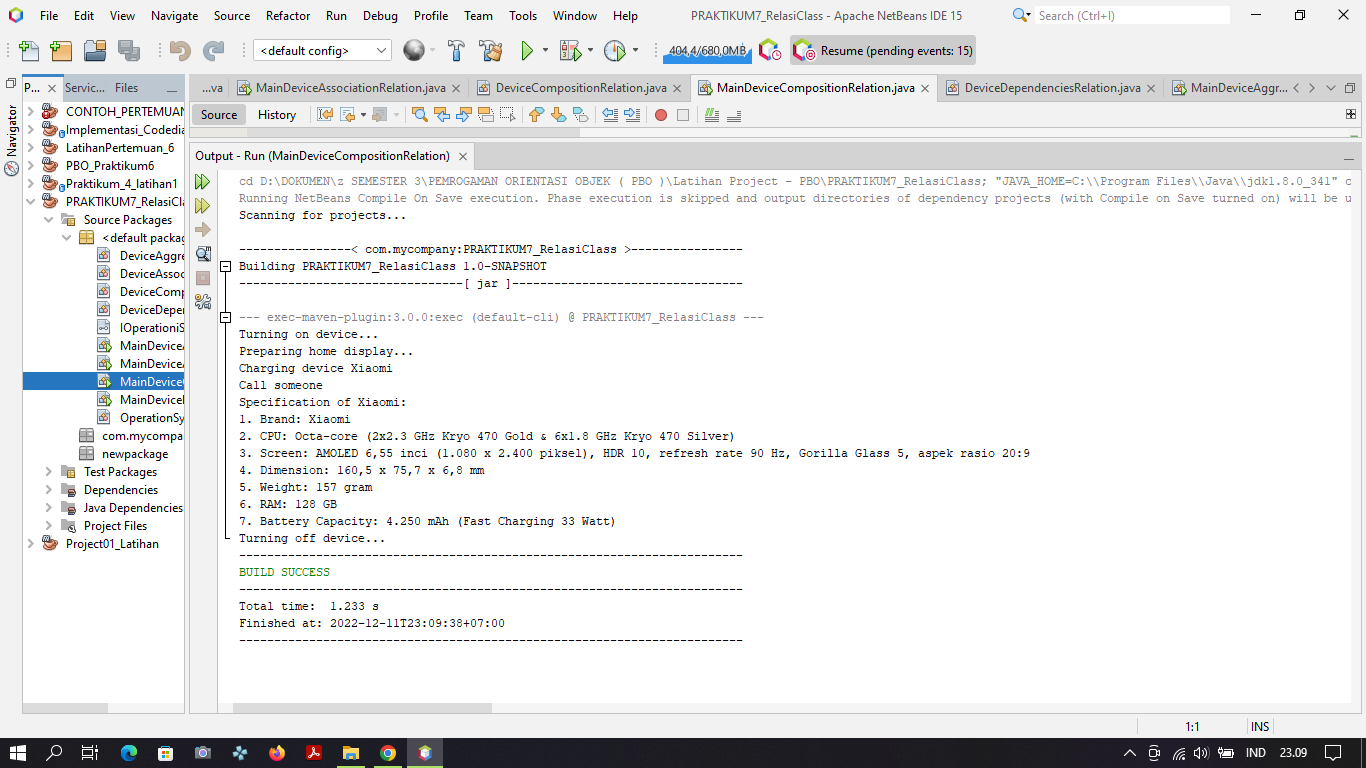
Task: Click the Start Macro Recording red circle
Action: tap(661, 115)
